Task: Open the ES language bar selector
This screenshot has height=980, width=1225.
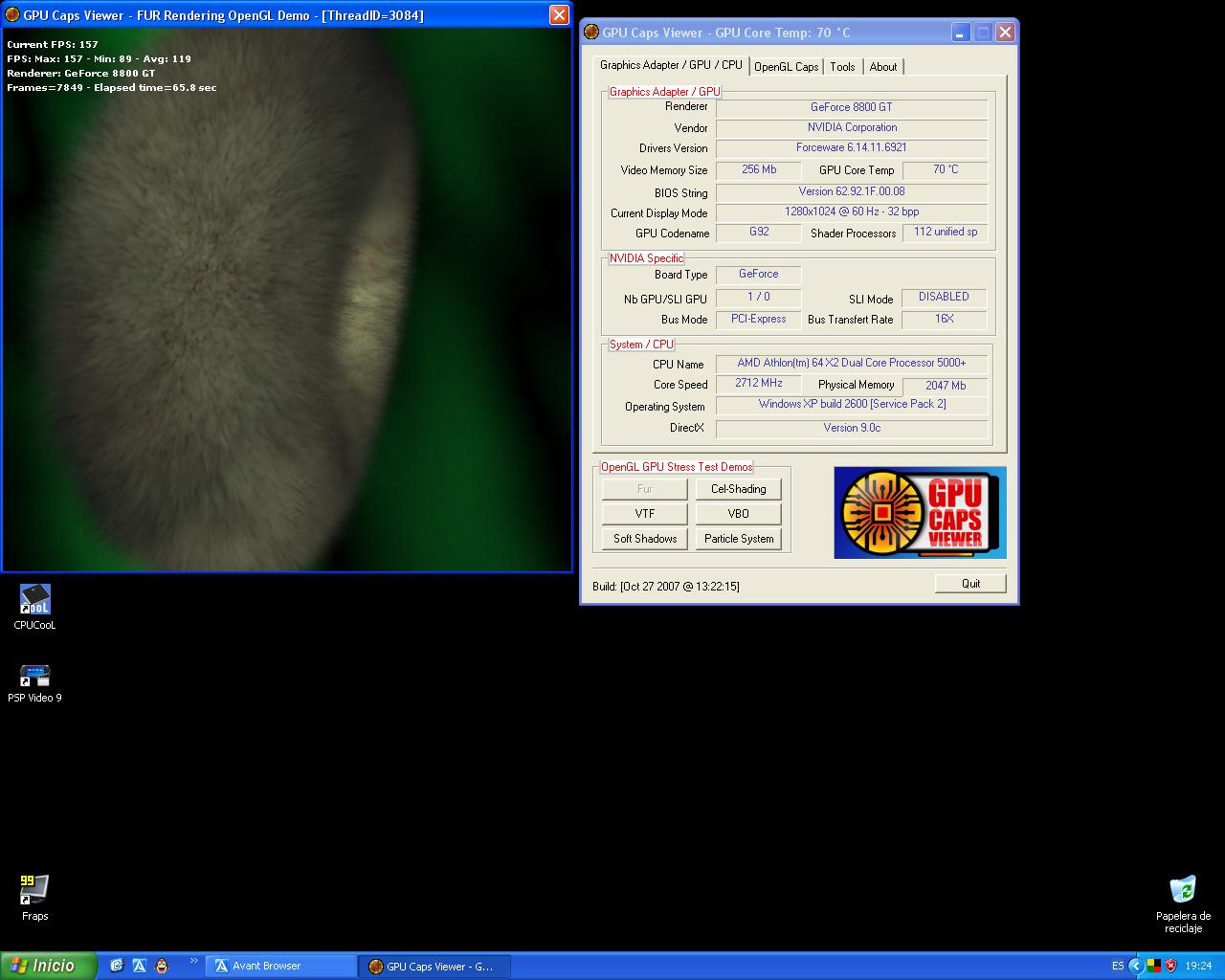Action: [1118, 966]
